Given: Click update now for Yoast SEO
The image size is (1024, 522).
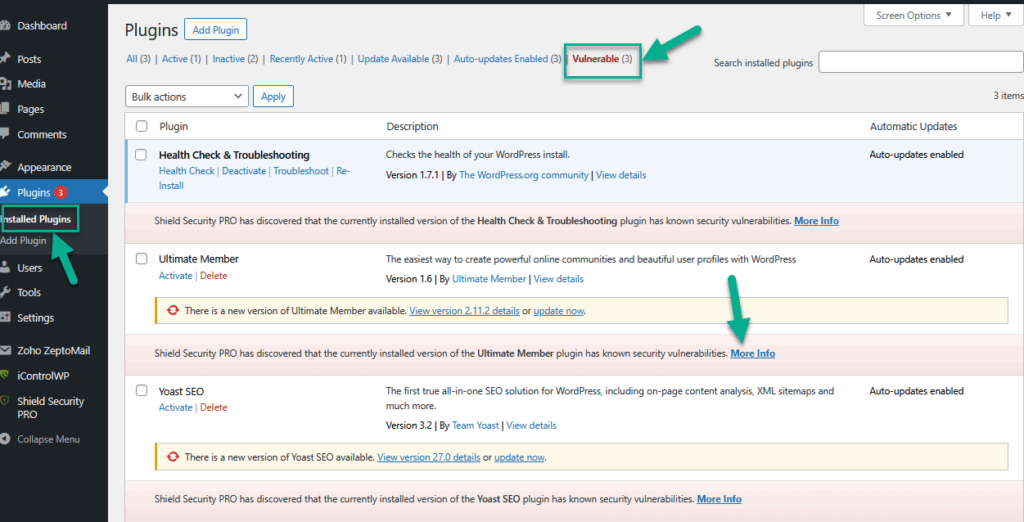Looking at the screenshot, I should (x=519, y=457).
